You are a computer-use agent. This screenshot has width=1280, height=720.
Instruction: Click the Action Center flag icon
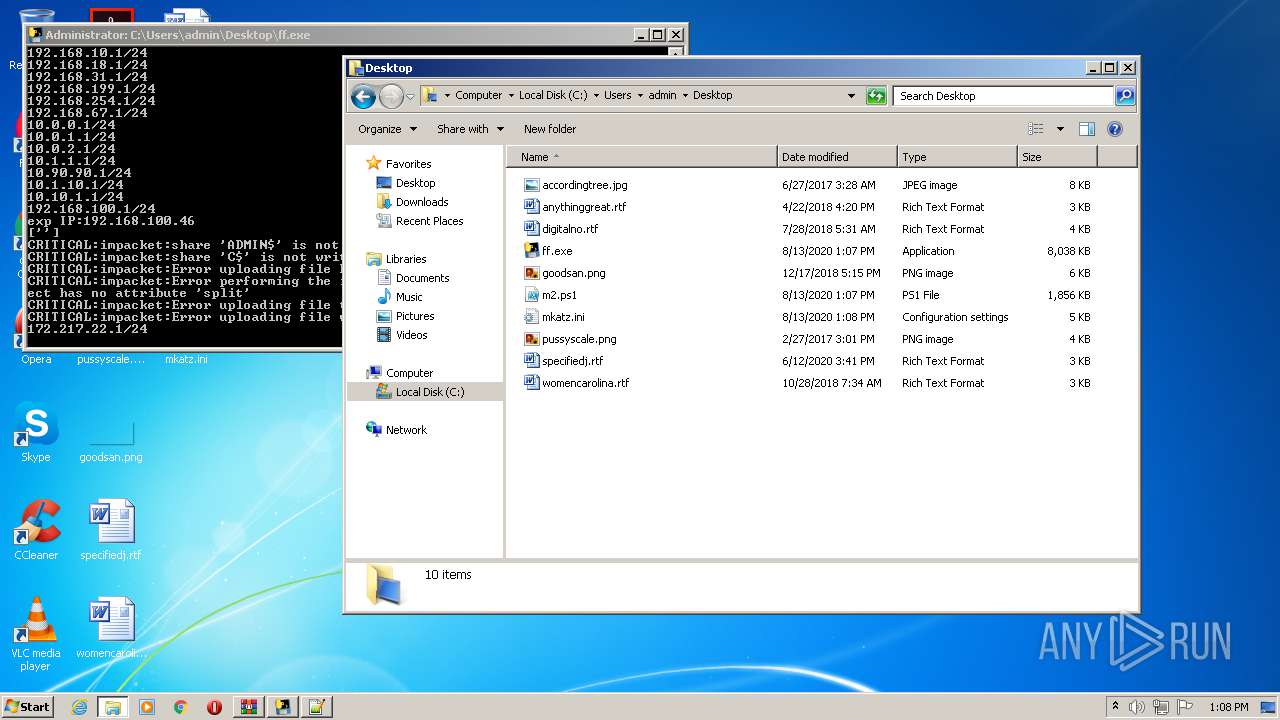[x=1185, y=707]
